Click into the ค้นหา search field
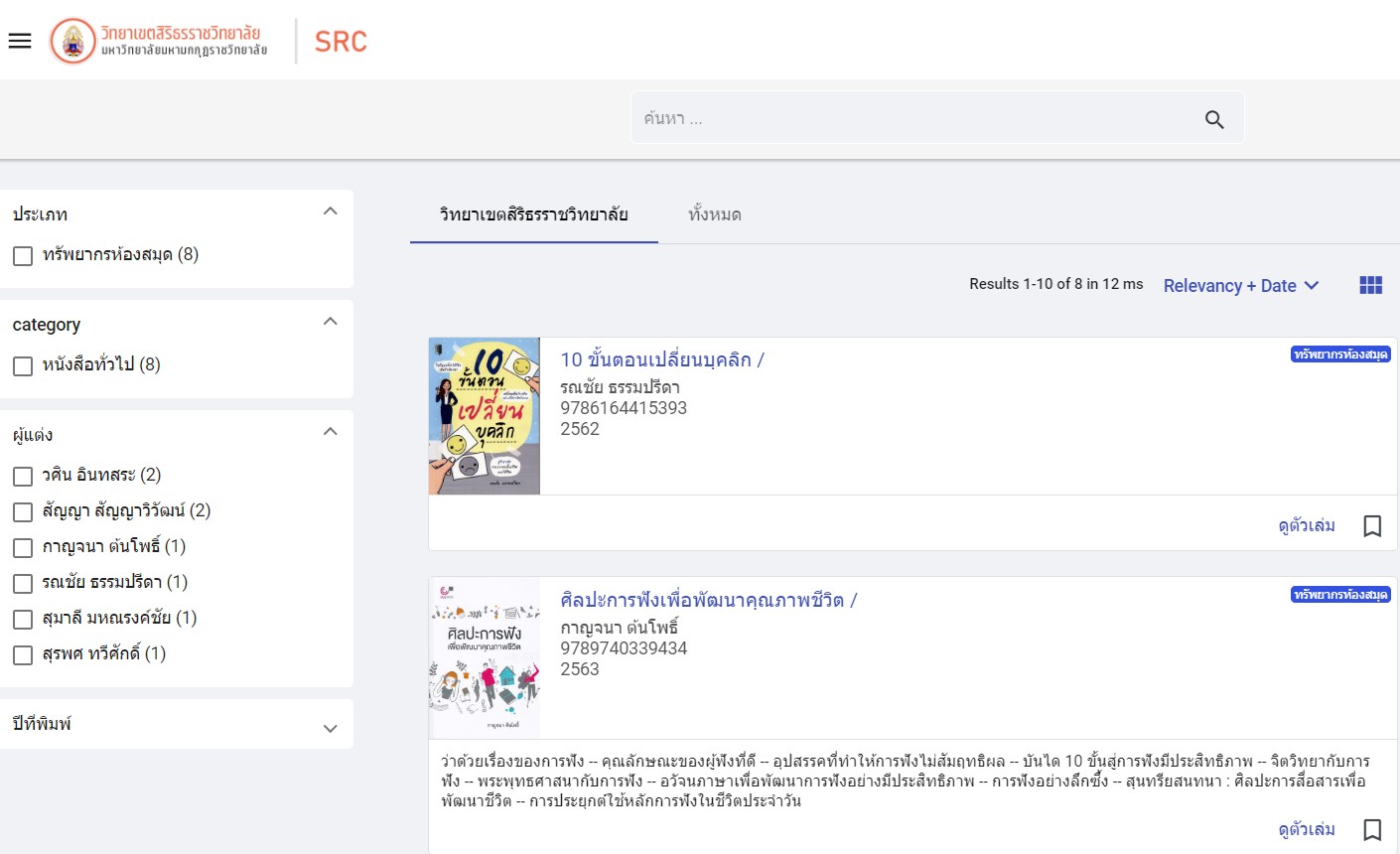This screenshot has width=1400, height=854. [x=913, y=119]
